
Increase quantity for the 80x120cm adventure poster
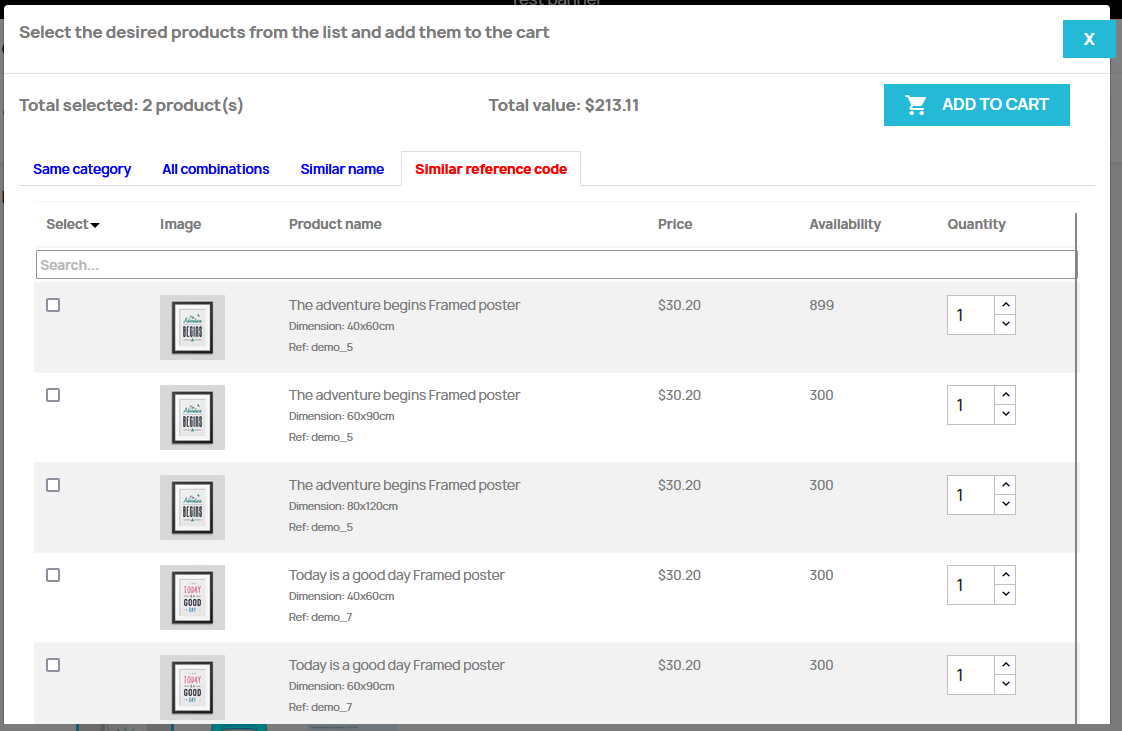(x=1005, y=485)
